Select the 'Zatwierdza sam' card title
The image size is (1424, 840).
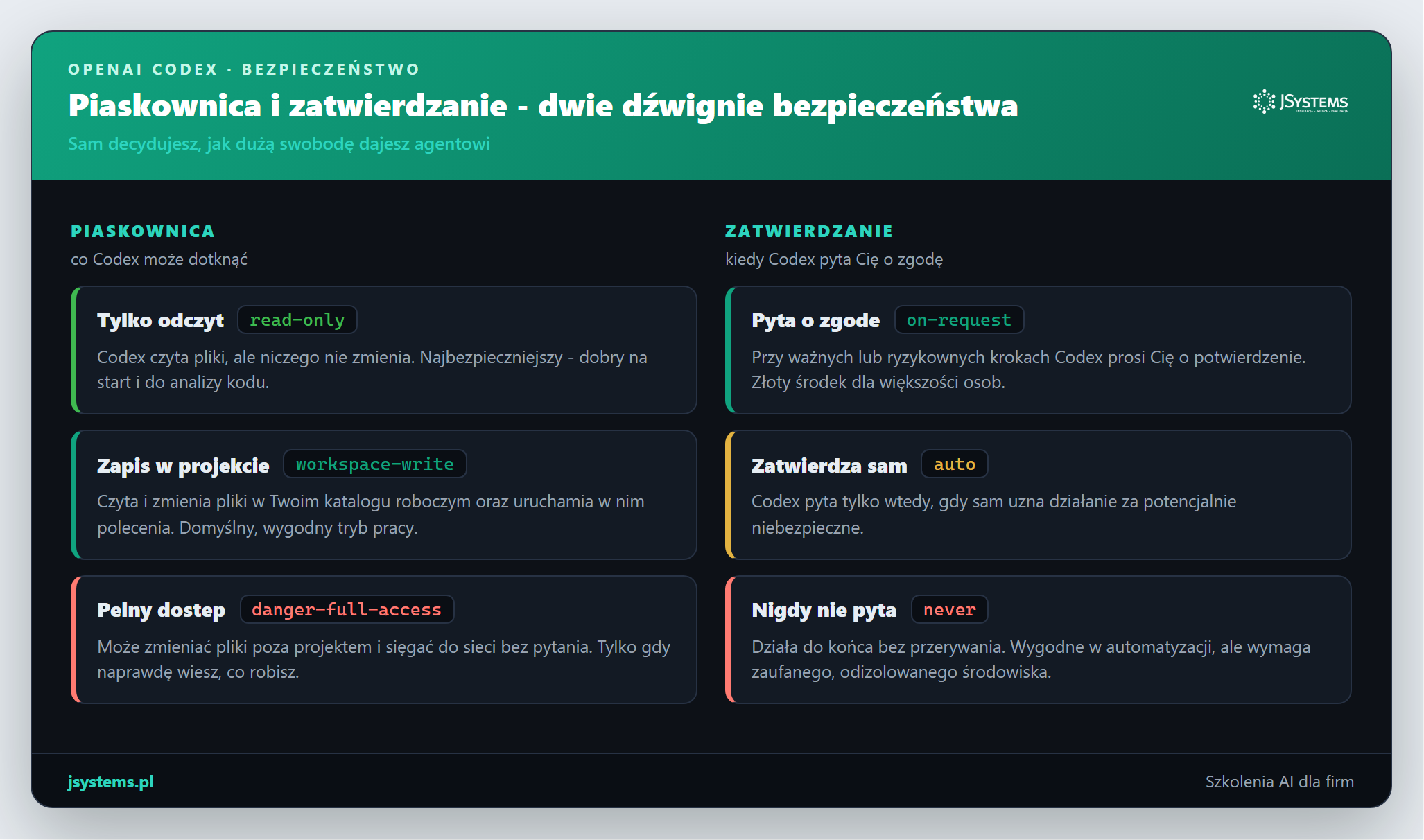click(829, 466)
